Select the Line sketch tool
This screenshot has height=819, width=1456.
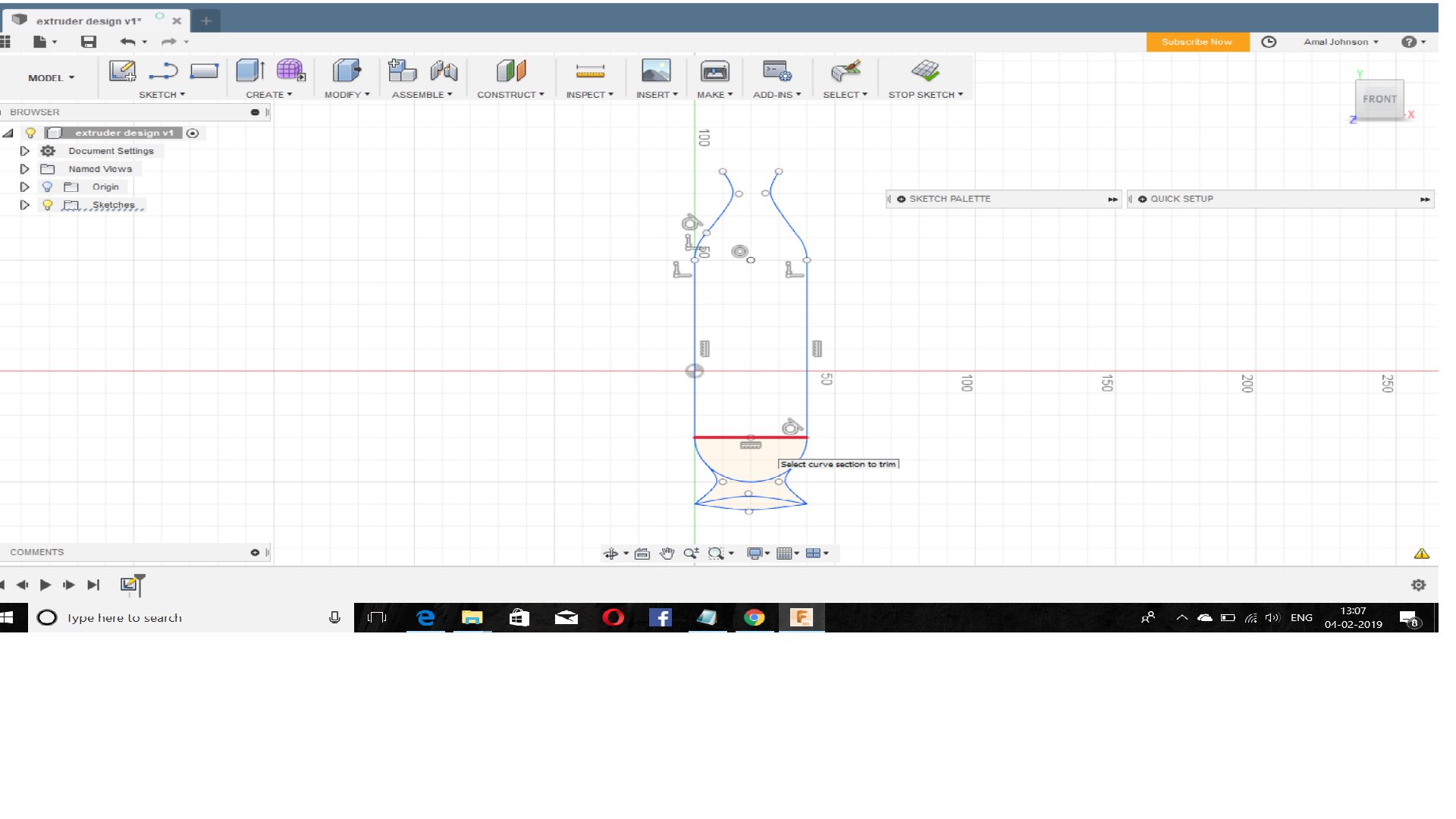click(x=163, y=71)
